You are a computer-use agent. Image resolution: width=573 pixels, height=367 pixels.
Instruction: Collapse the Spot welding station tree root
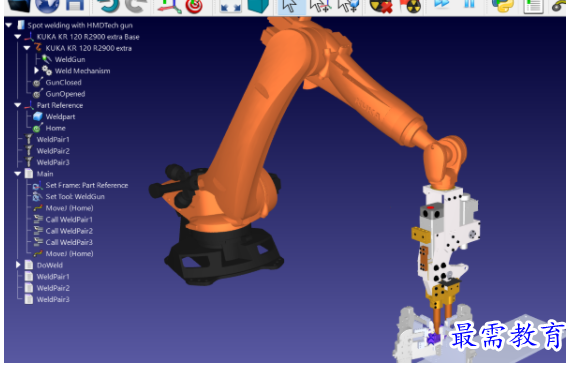9,25
